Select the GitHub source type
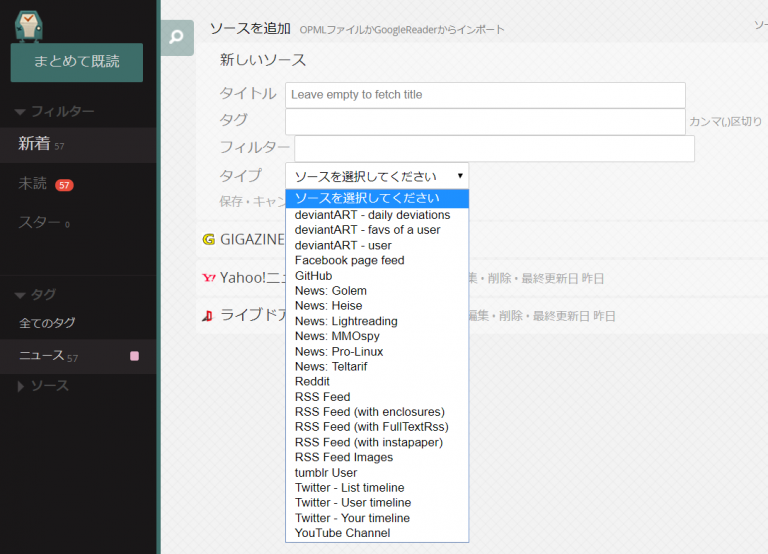 [x=313, y=275]
